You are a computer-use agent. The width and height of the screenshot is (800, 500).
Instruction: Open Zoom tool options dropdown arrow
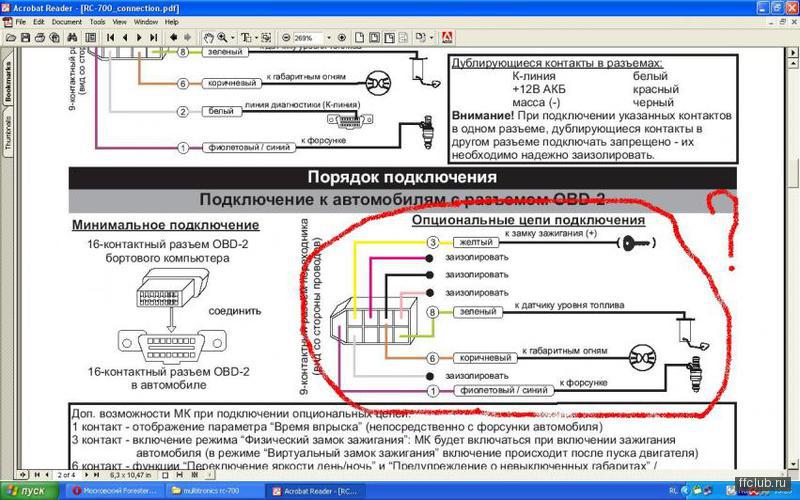coord(232,38)
